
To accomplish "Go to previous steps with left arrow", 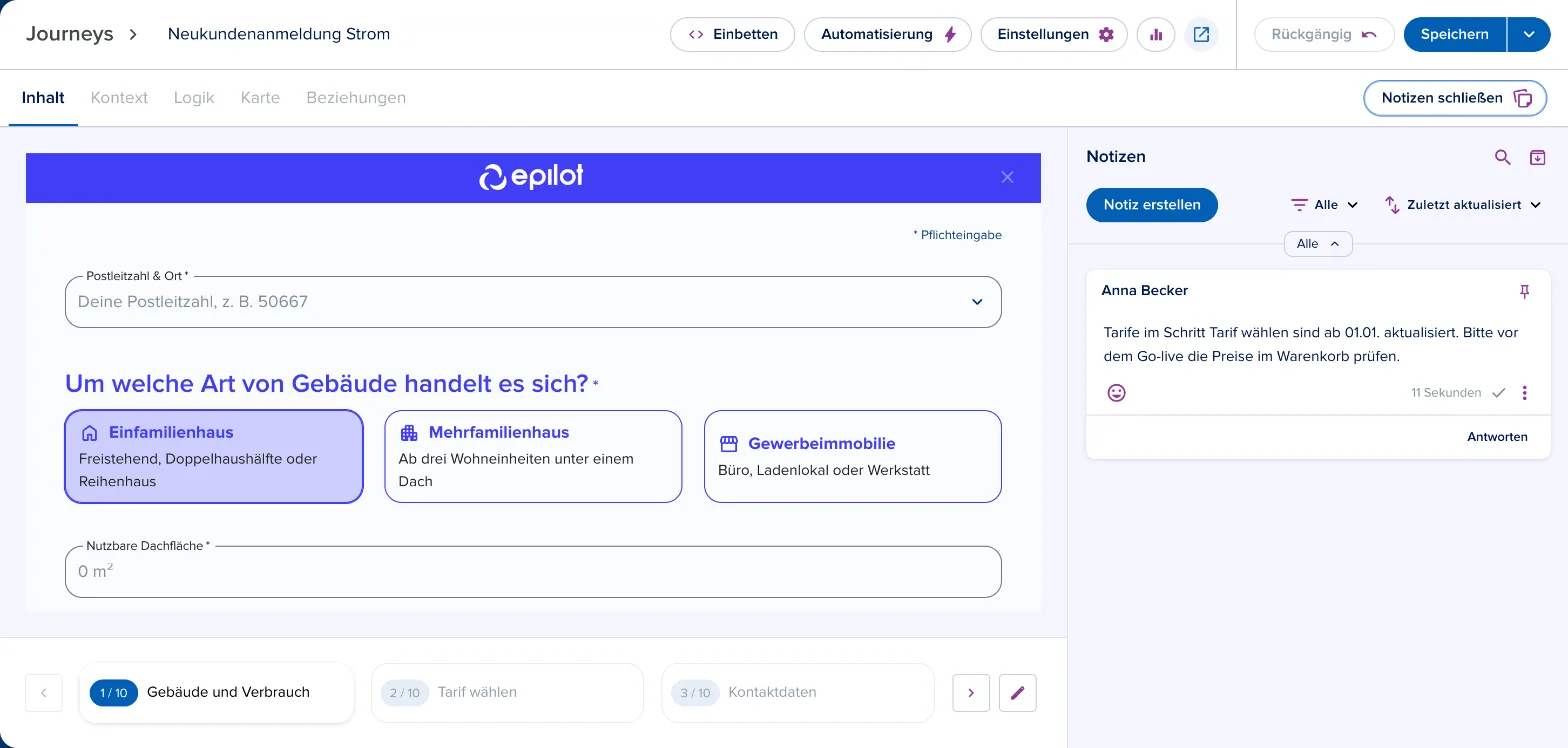I will coord(44,693).
